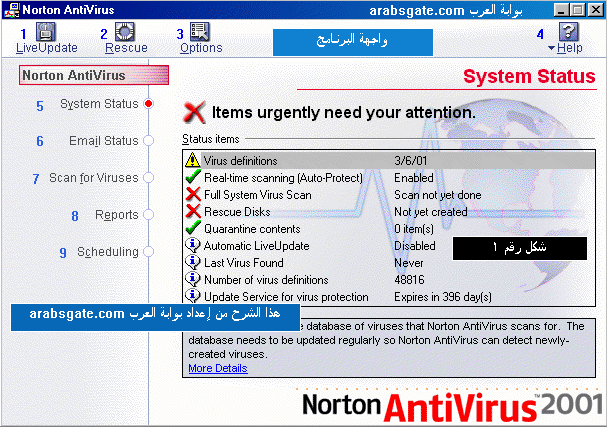This screenshot has height=427, width=607.
Task: Open the More Details link
Action: click(x=218, y=368)
